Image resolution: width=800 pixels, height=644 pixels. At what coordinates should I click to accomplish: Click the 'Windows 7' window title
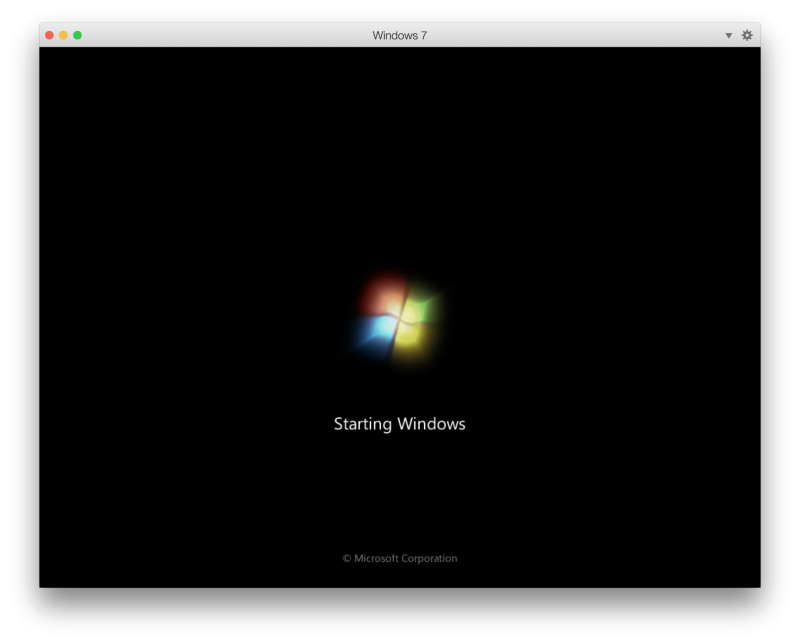click(x=399, y=35)
